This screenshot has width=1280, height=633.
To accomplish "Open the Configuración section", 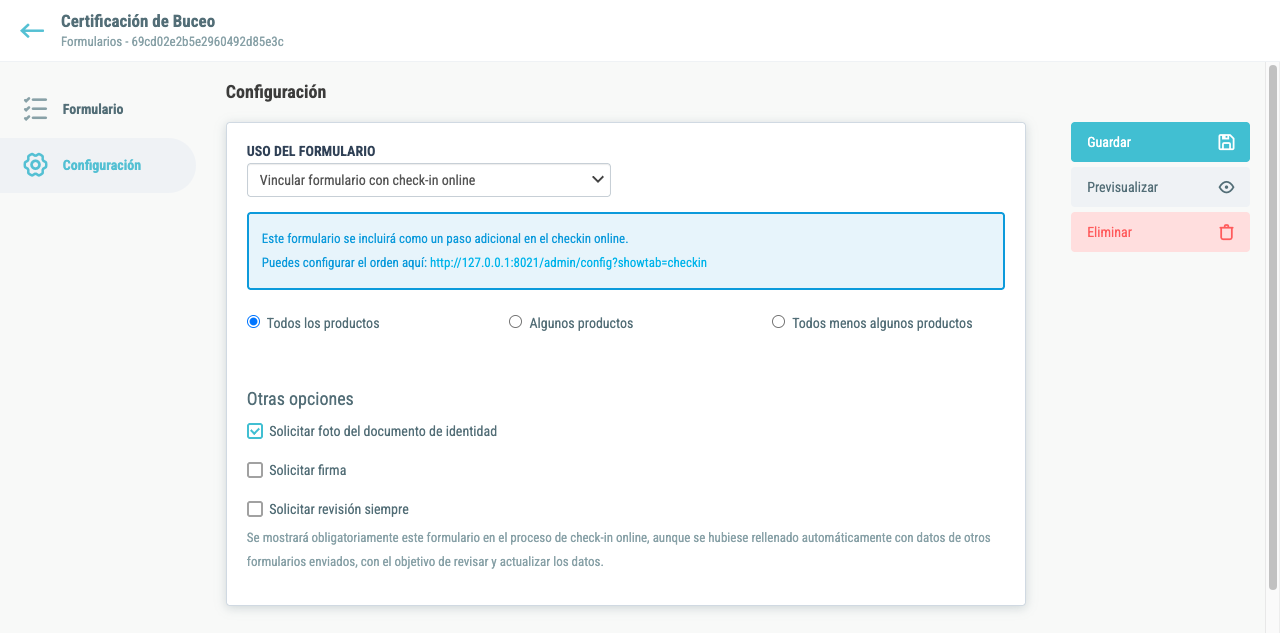I will [x=98, y=165].
